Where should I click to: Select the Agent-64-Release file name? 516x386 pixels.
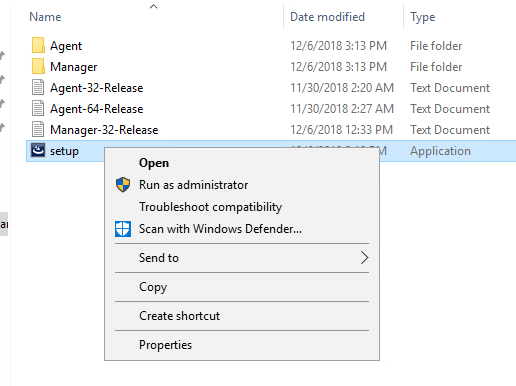[x=97, y=109]
